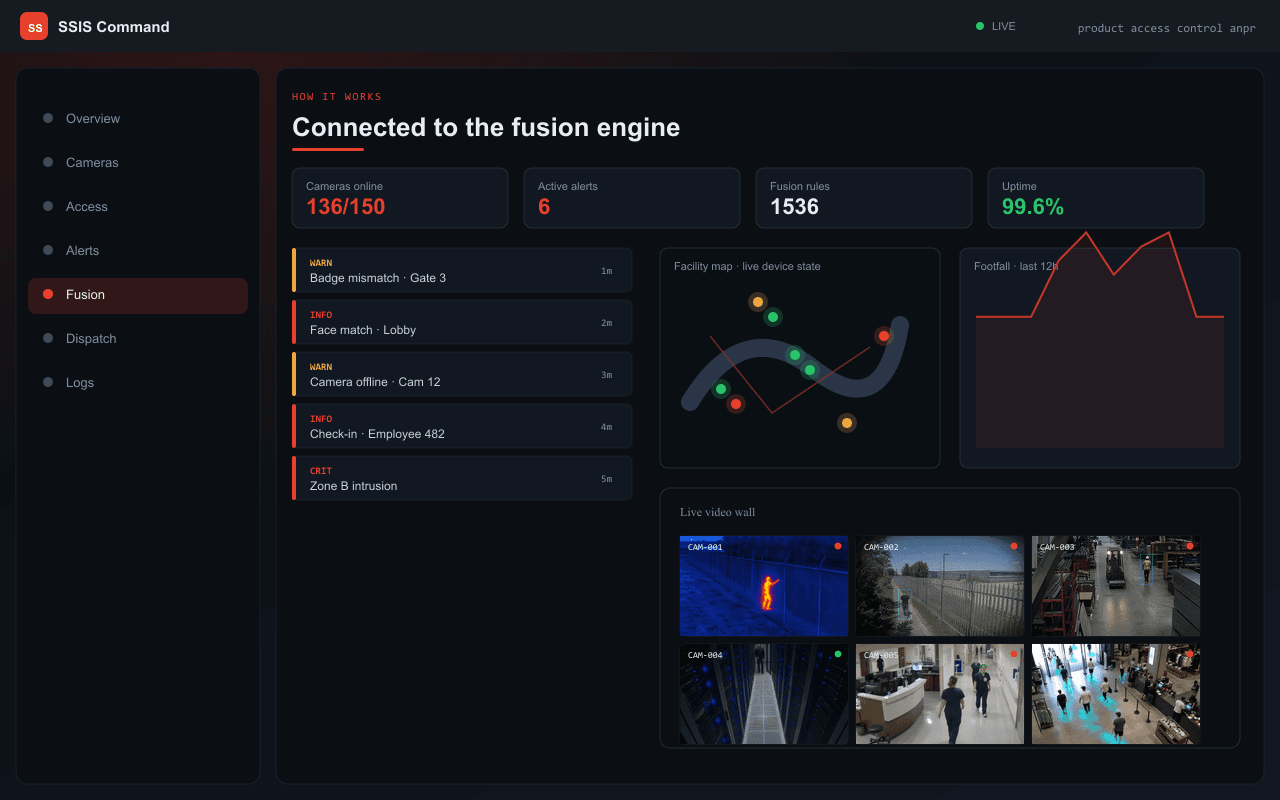This screenshot has width=1280, height=800.
Task: Open the Badge mismatch · Gate 3 alert
Action: [x=462, y=270]
